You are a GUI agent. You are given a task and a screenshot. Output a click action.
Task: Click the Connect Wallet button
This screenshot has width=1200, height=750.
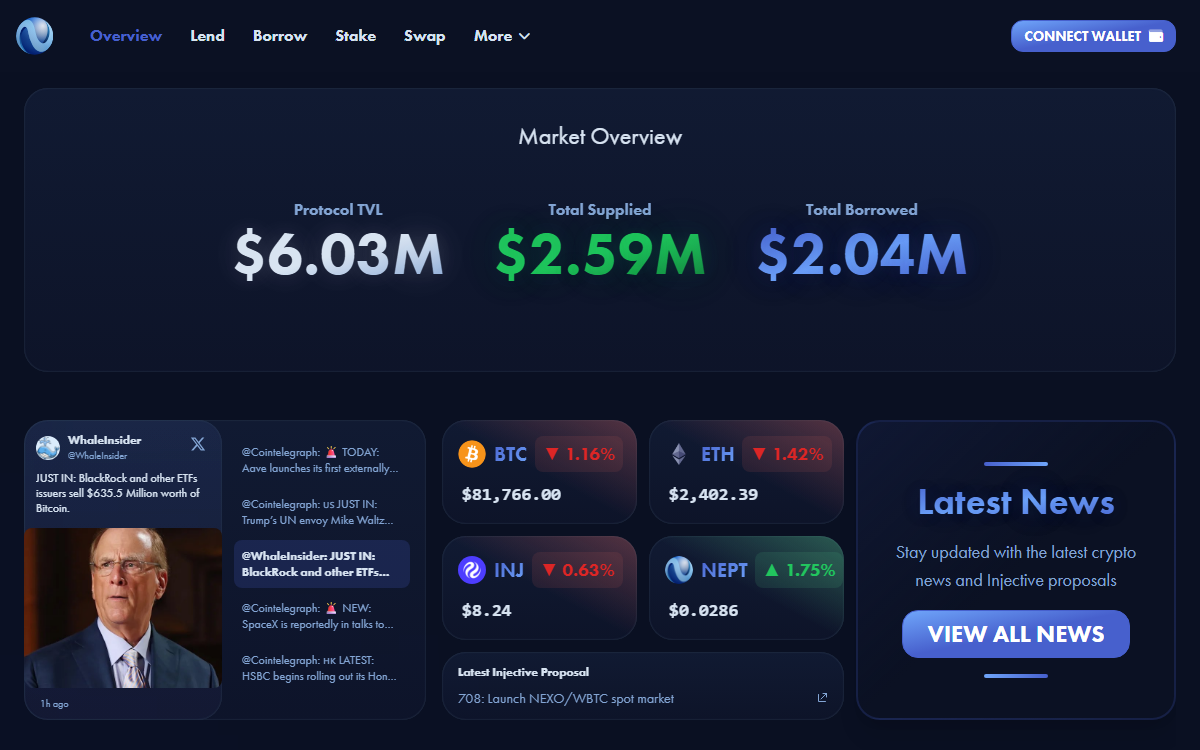1093,36
